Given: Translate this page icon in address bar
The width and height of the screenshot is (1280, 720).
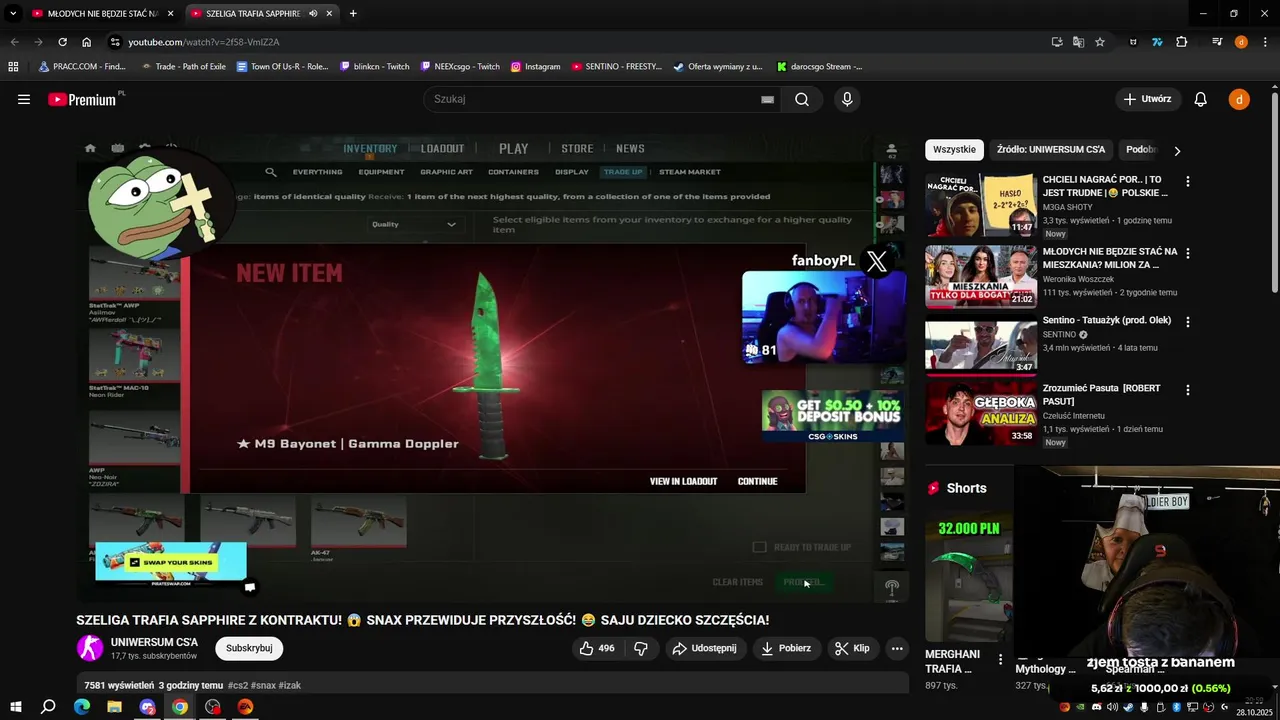Looking at the screenshot, I should pos(1078,42).
